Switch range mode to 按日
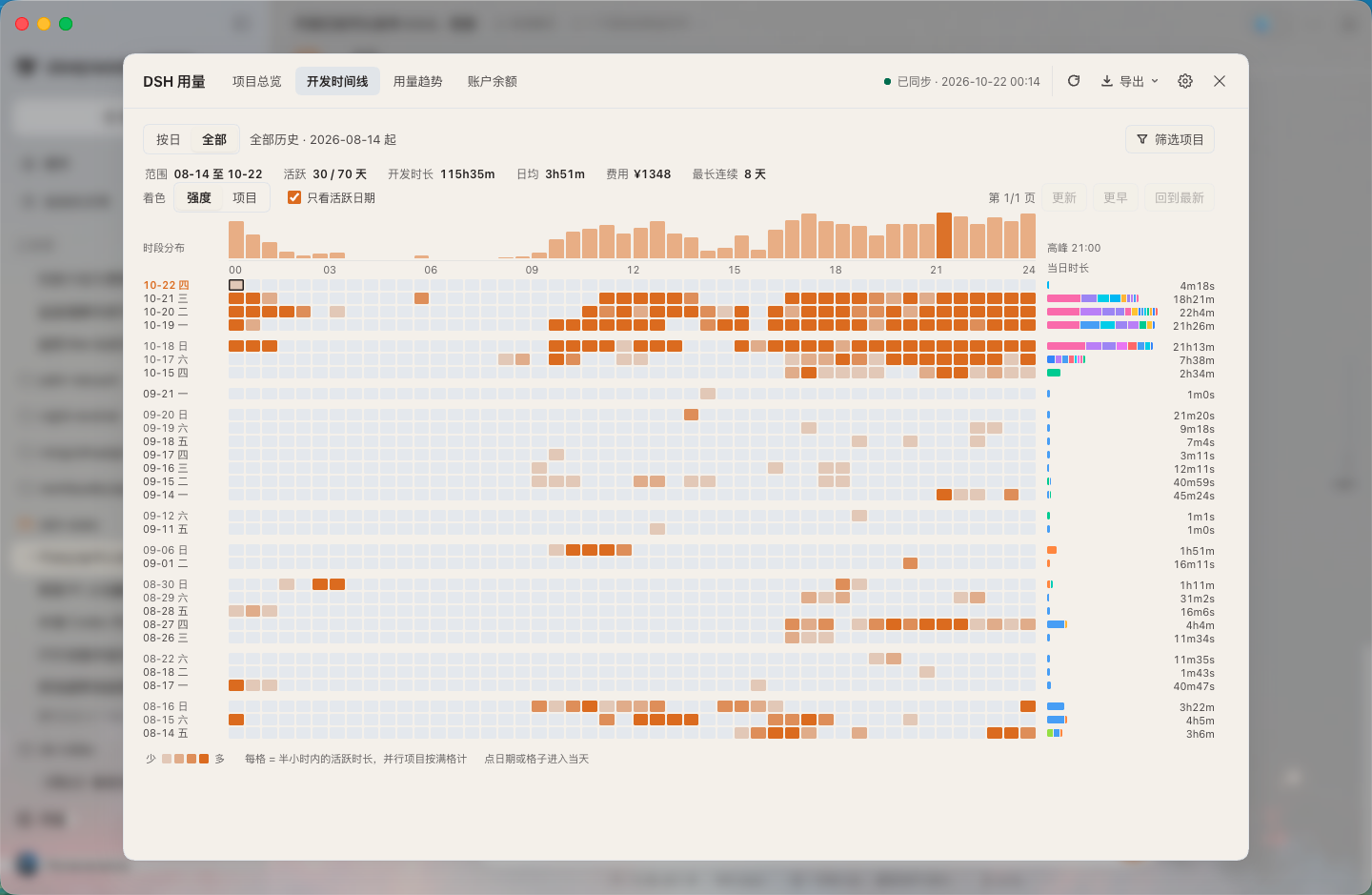The image size is (1372, 895). tap(169, 139)
